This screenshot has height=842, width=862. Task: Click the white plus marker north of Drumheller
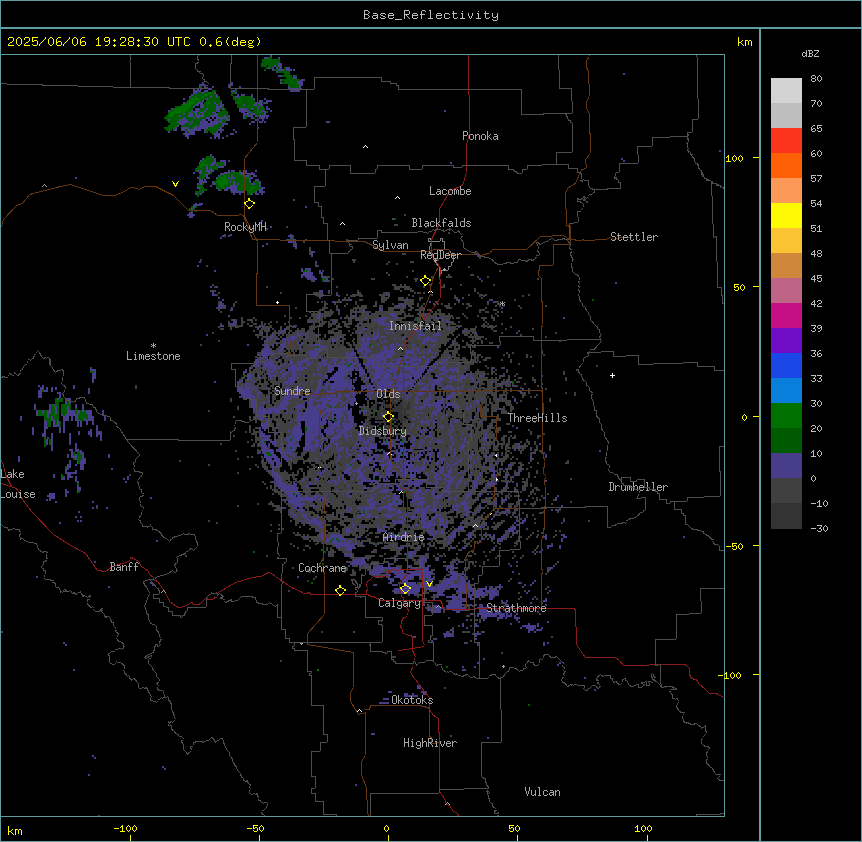(612, 375)
